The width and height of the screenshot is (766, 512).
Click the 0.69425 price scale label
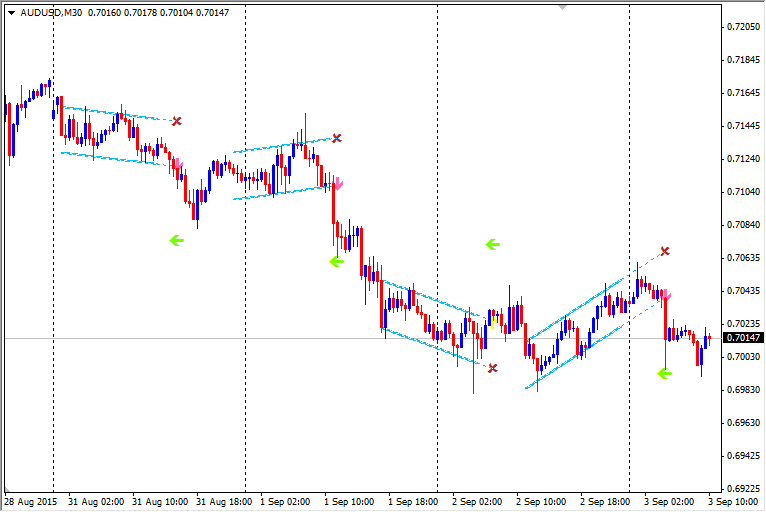point(744,455)
